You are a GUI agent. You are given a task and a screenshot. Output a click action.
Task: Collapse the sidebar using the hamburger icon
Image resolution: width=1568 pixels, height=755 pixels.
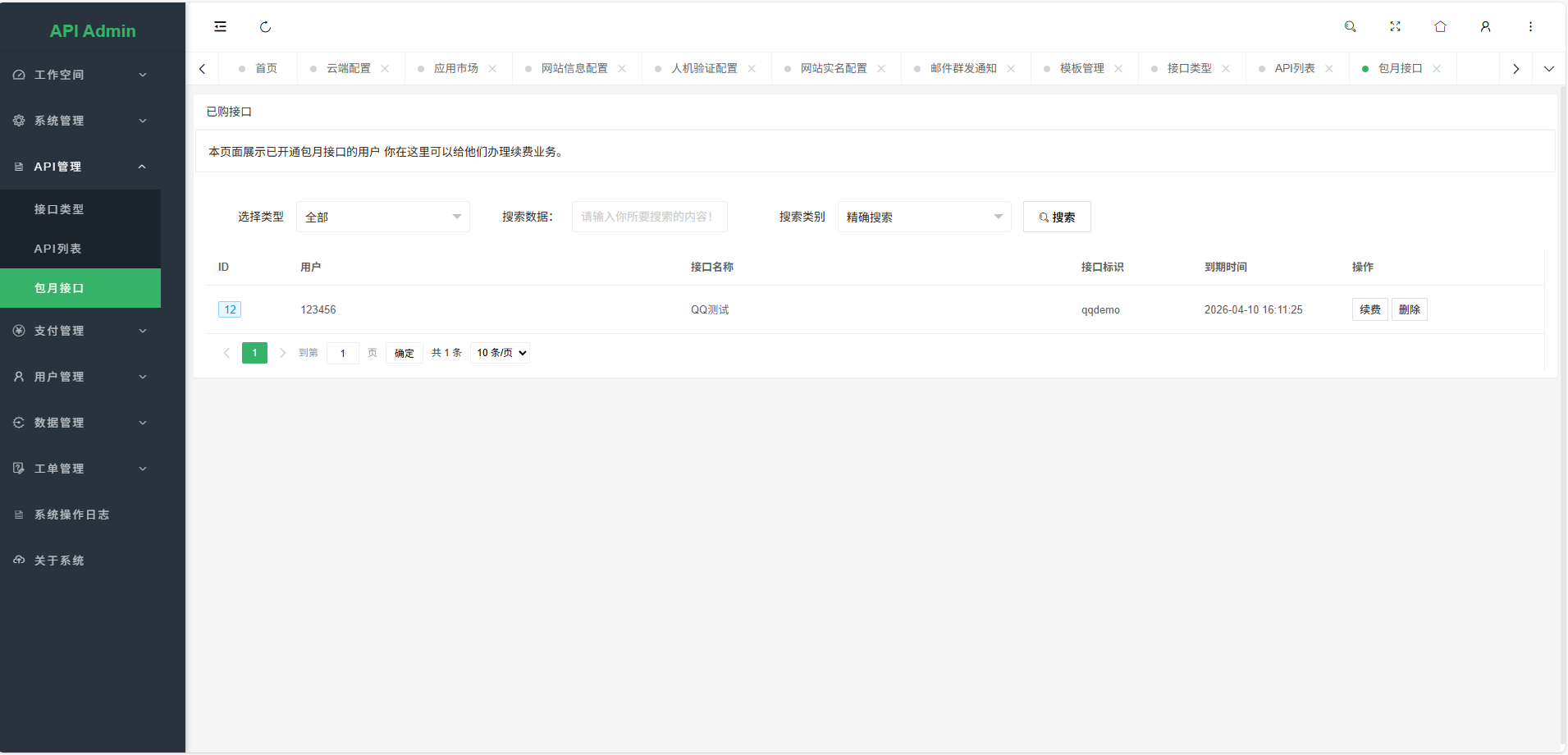point(220,26)
